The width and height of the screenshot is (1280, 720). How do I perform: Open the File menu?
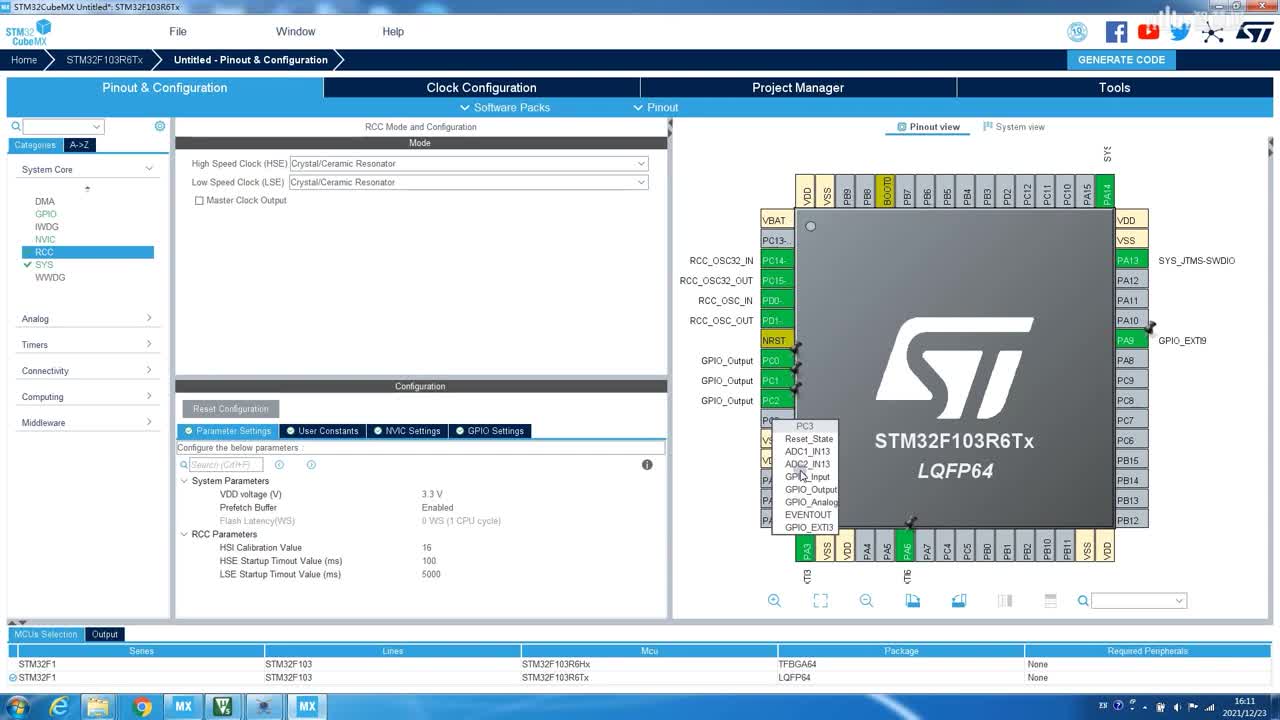tap(178, 31)
